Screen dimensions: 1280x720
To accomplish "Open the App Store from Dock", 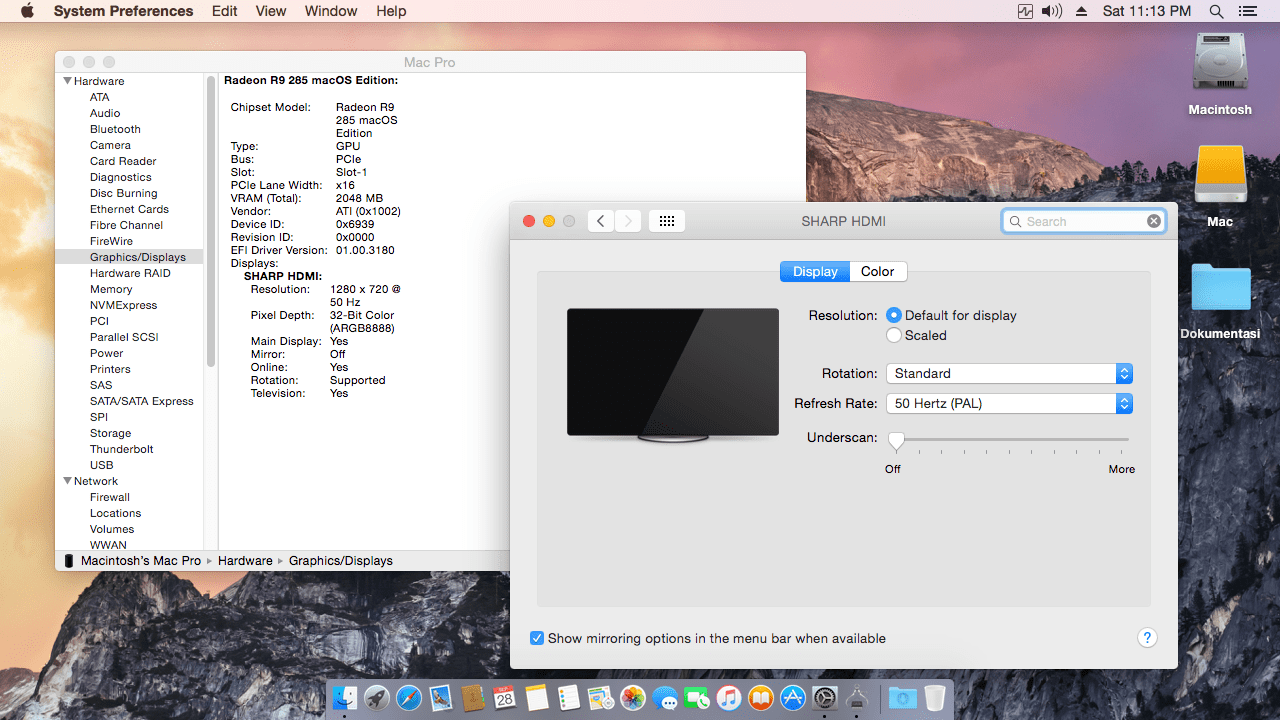I will 793,698.
